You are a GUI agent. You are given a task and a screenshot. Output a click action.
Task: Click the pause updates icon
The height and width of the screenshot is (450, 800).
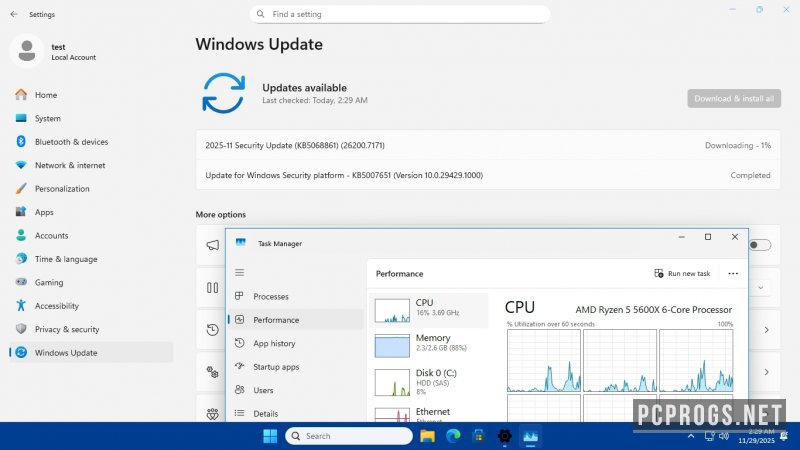[213, 288]
